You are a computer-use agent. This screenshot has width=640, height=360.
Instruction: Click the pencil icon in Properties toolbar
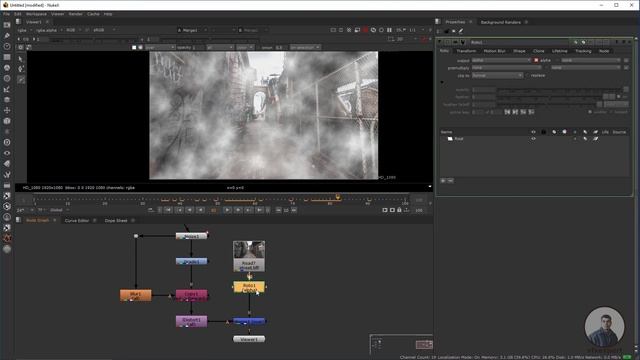tap(461, 31)
